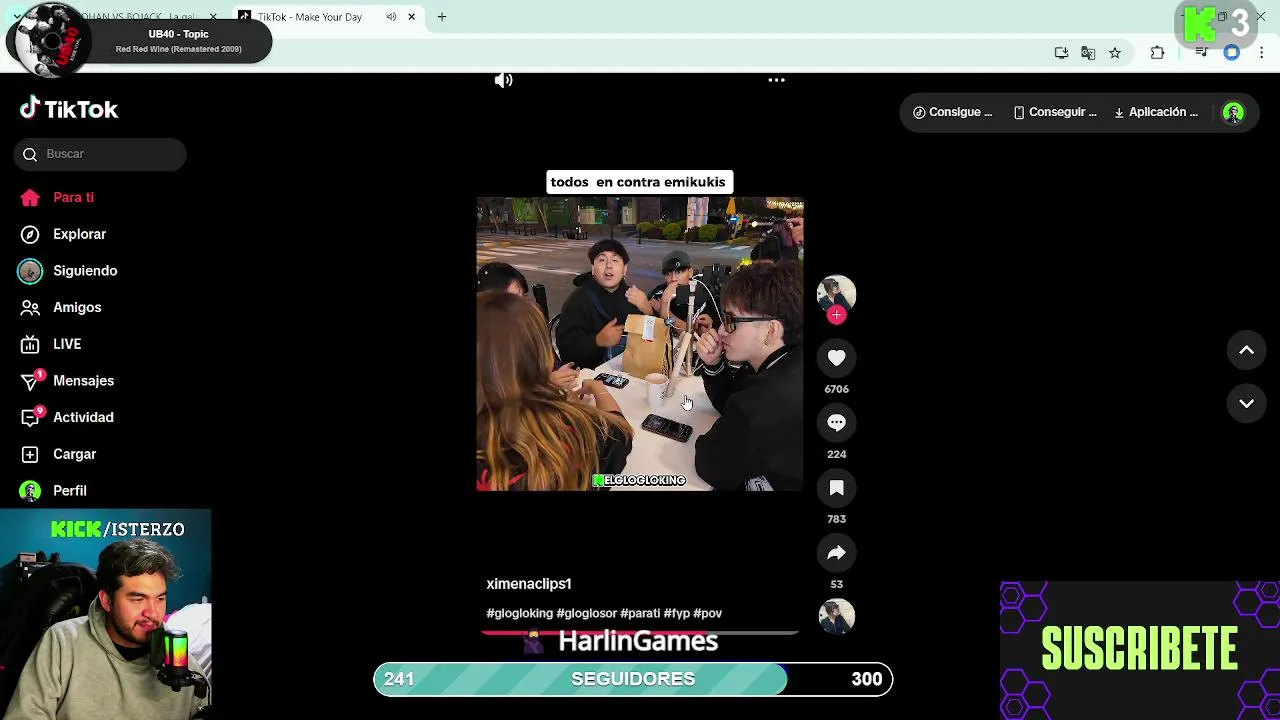
Task: Click the #pov hashtag
Action: pyautogui.click(x=708, y=613)
